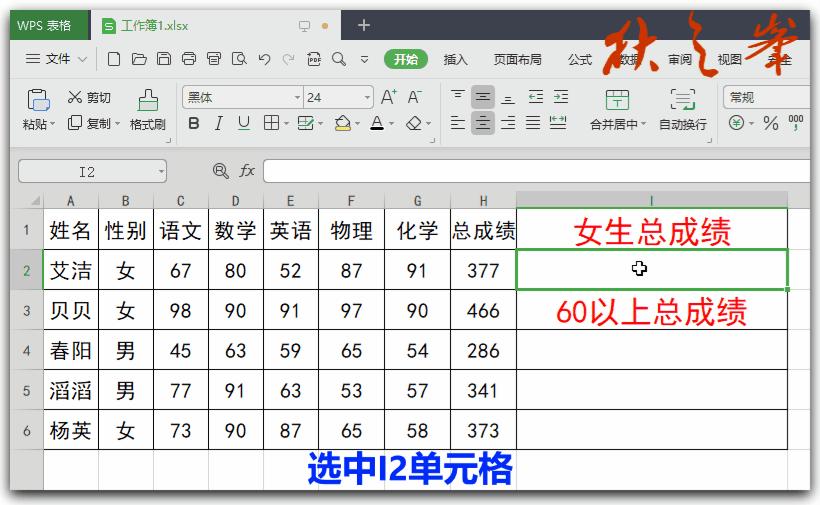Viewport: 820px width, 505px height.
Task: Apply justify alignment icon
Action: click(533, 123)
